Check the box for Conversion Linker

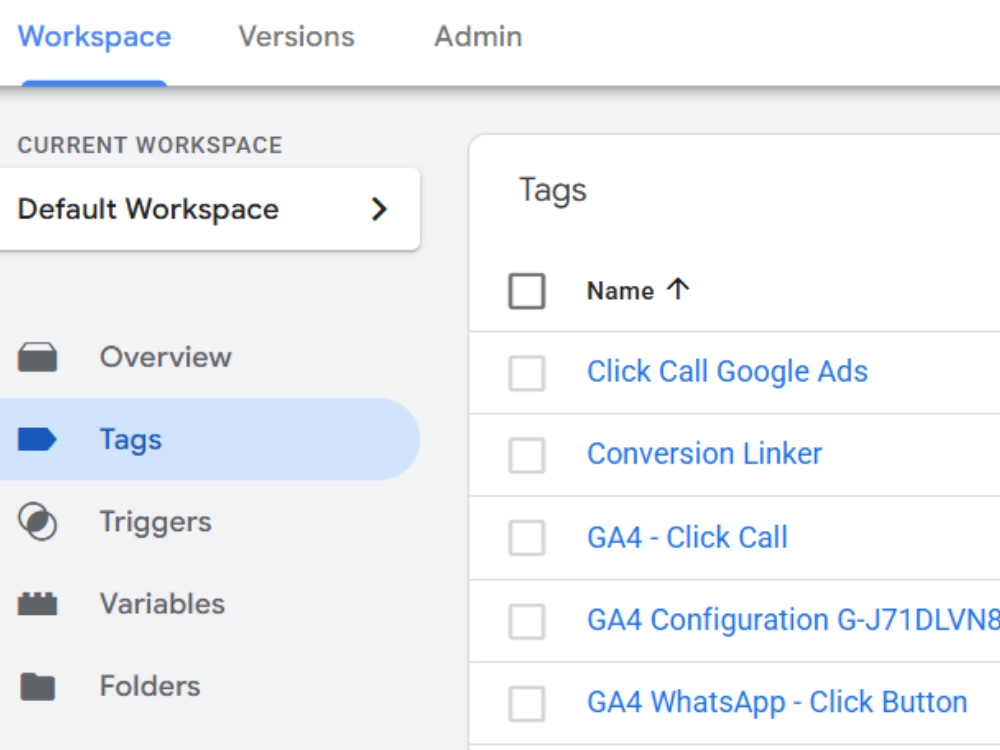(527, 455)
